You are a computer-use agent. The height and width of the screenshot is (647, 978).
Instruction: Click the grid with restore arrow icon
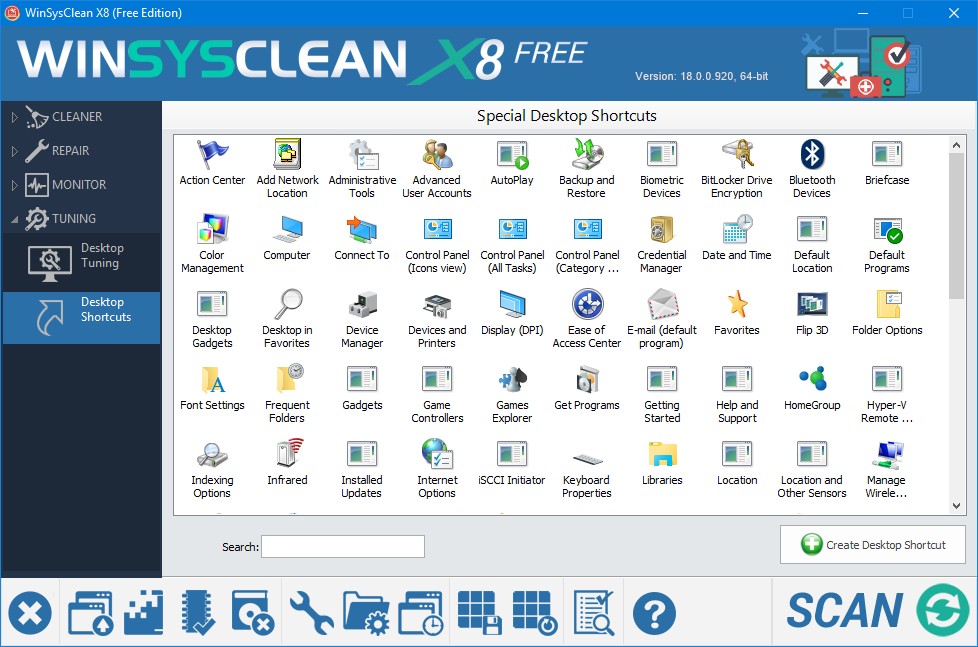point(535,613)
